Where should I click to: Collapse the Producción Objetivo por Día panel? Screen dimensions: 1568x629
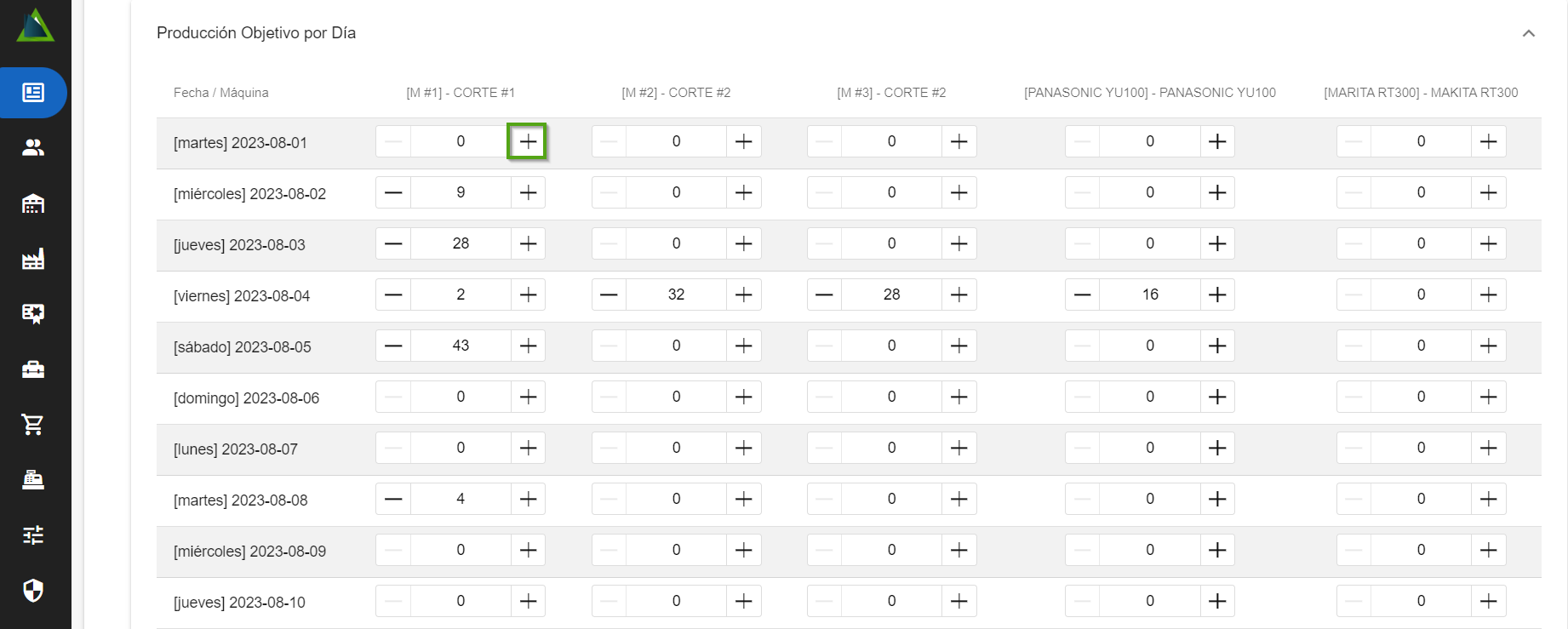pos(1529,33)
